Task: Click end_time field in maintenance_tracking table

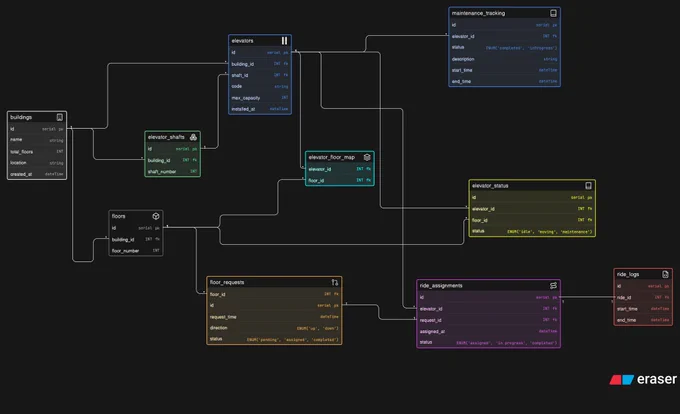Action: [504, 81]
